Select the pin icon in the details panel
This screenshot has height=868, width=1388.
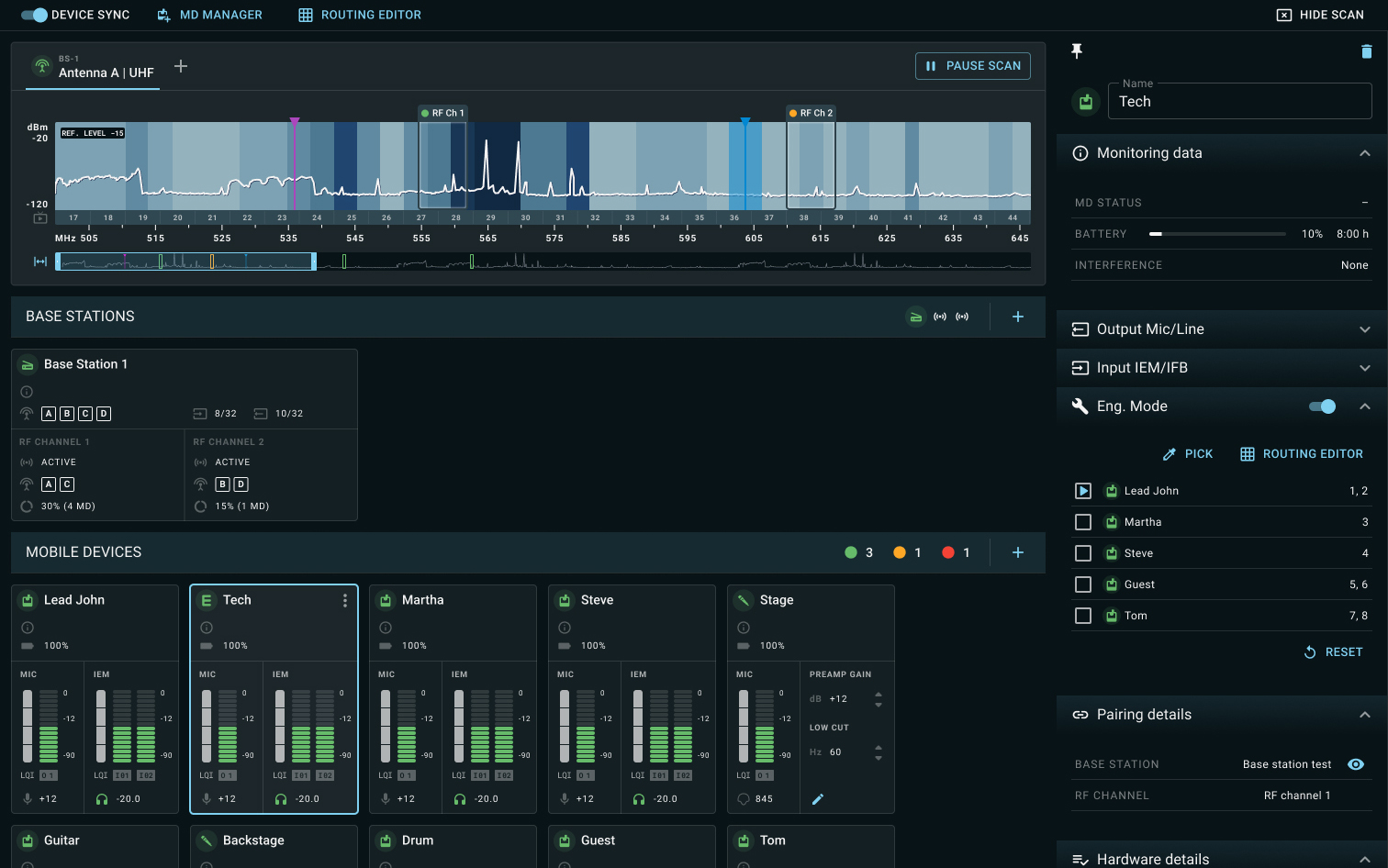pyautogui.click(x=1076, y=51)
